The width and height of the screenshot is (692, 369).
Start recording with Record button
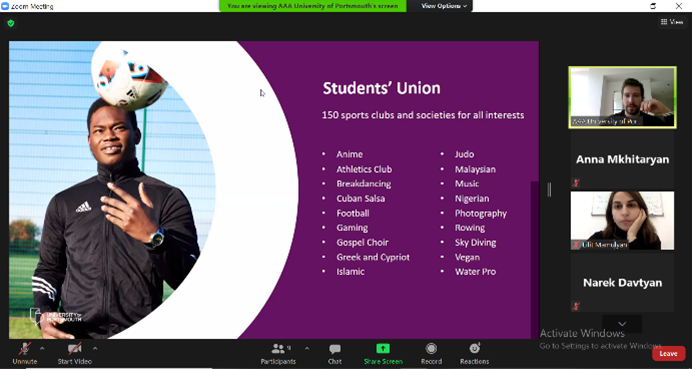point(431,353)
